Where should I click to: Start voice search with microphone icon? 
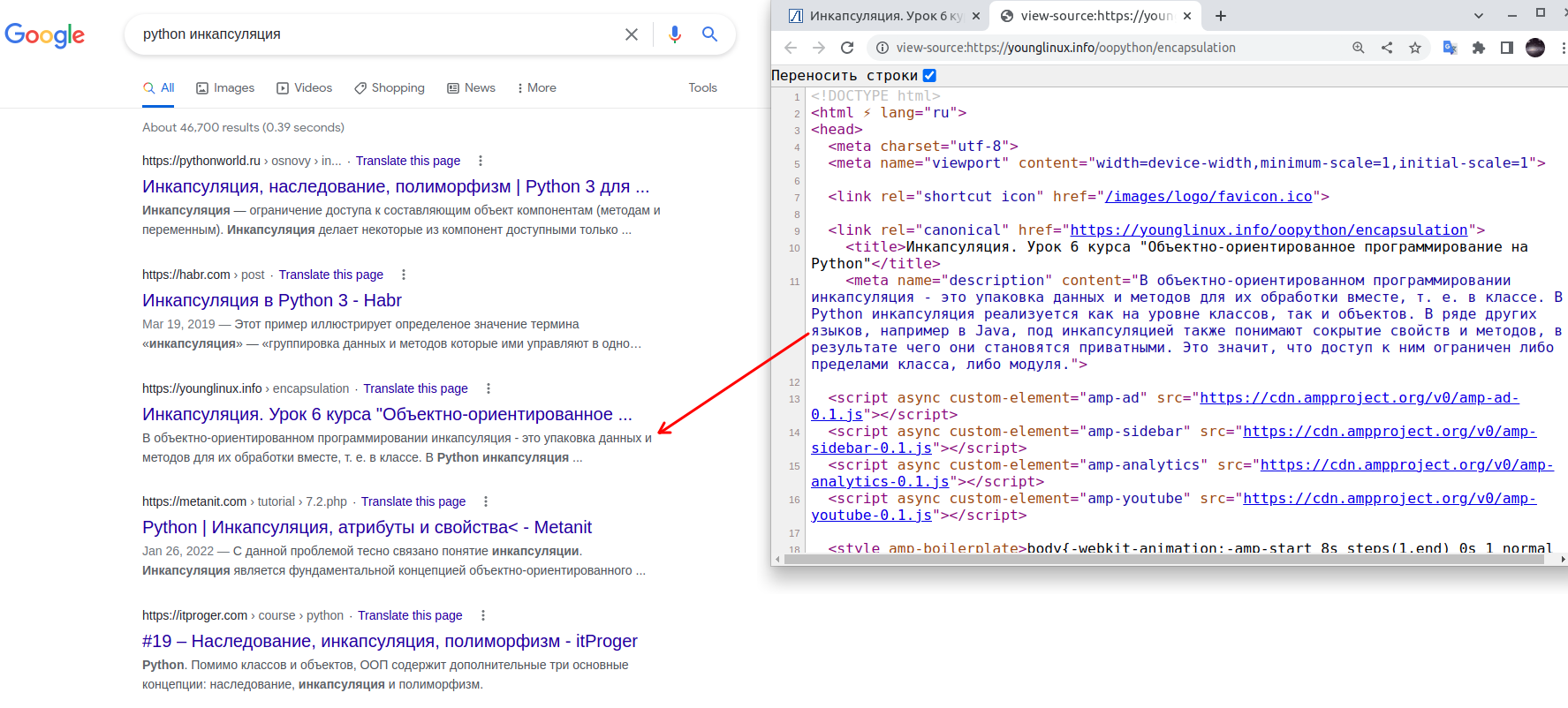(x=675, y=34)
